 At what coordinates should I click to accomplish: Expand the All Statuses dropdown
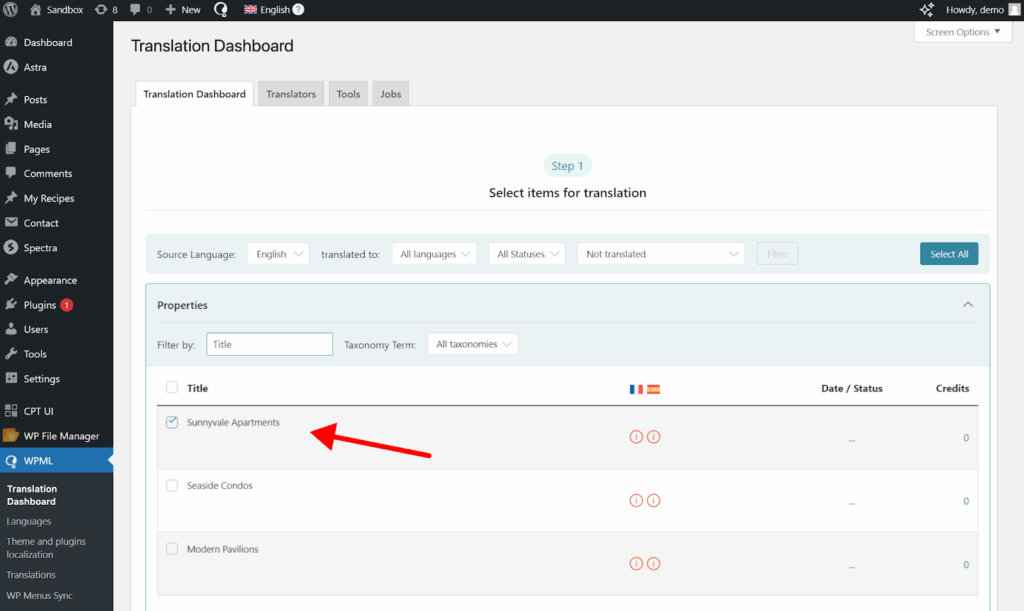527,254
